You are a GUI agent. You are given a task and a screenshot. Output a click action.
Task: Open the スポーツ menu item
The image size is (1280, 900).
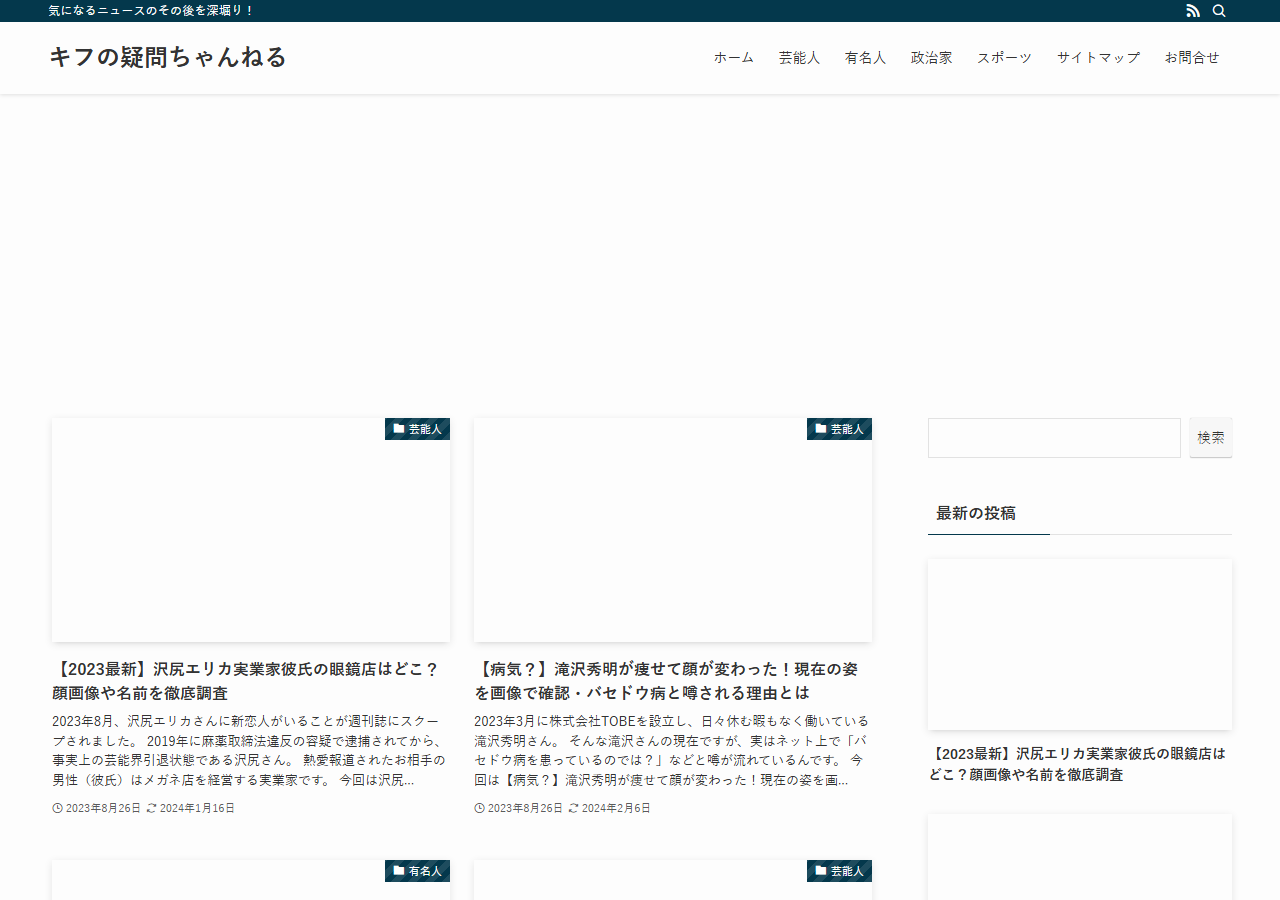click(1005, 58)
